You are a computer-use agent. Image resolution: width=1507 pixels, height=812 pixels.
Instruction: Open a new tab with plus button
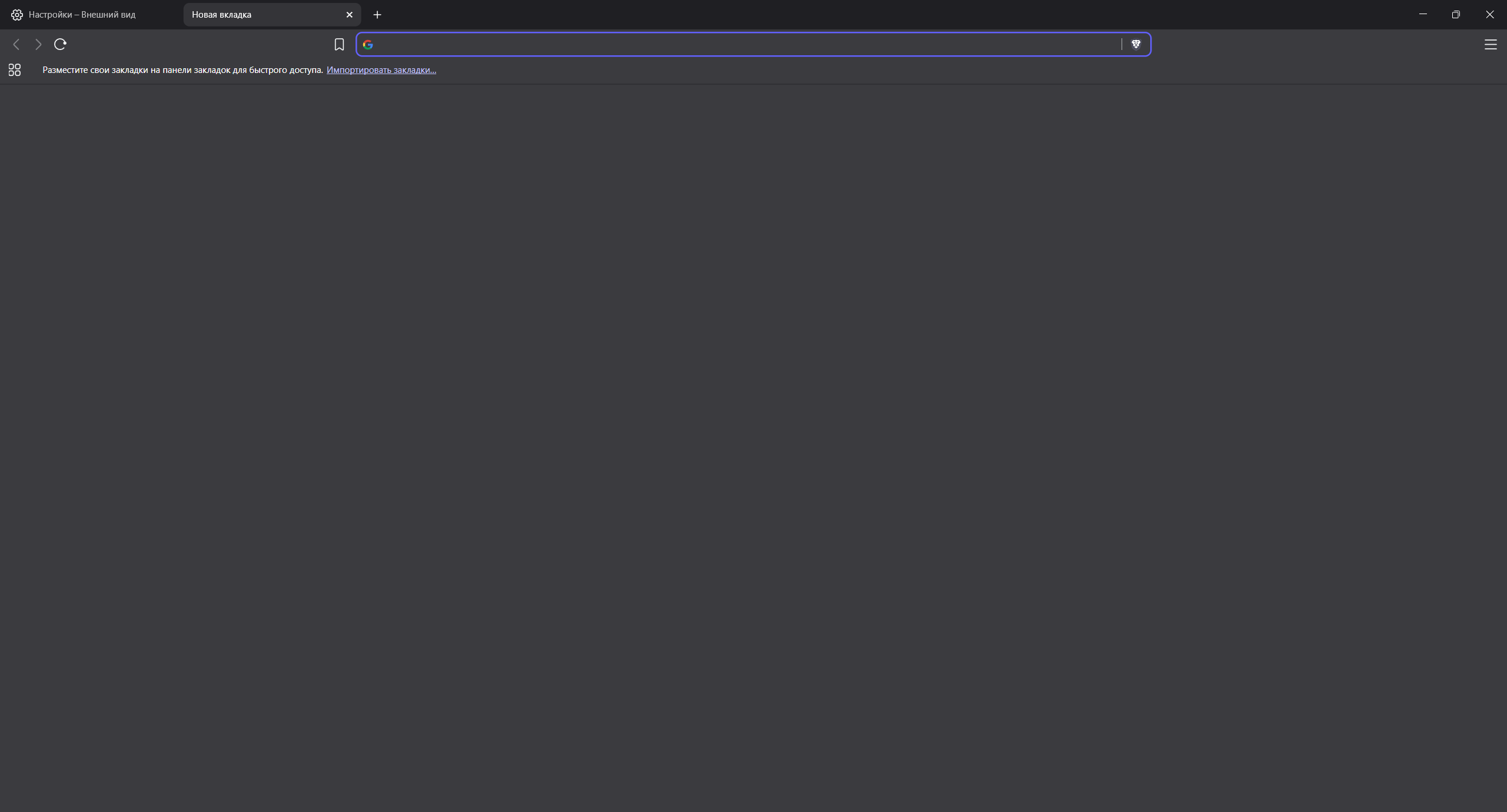click(x=377, y=15)
